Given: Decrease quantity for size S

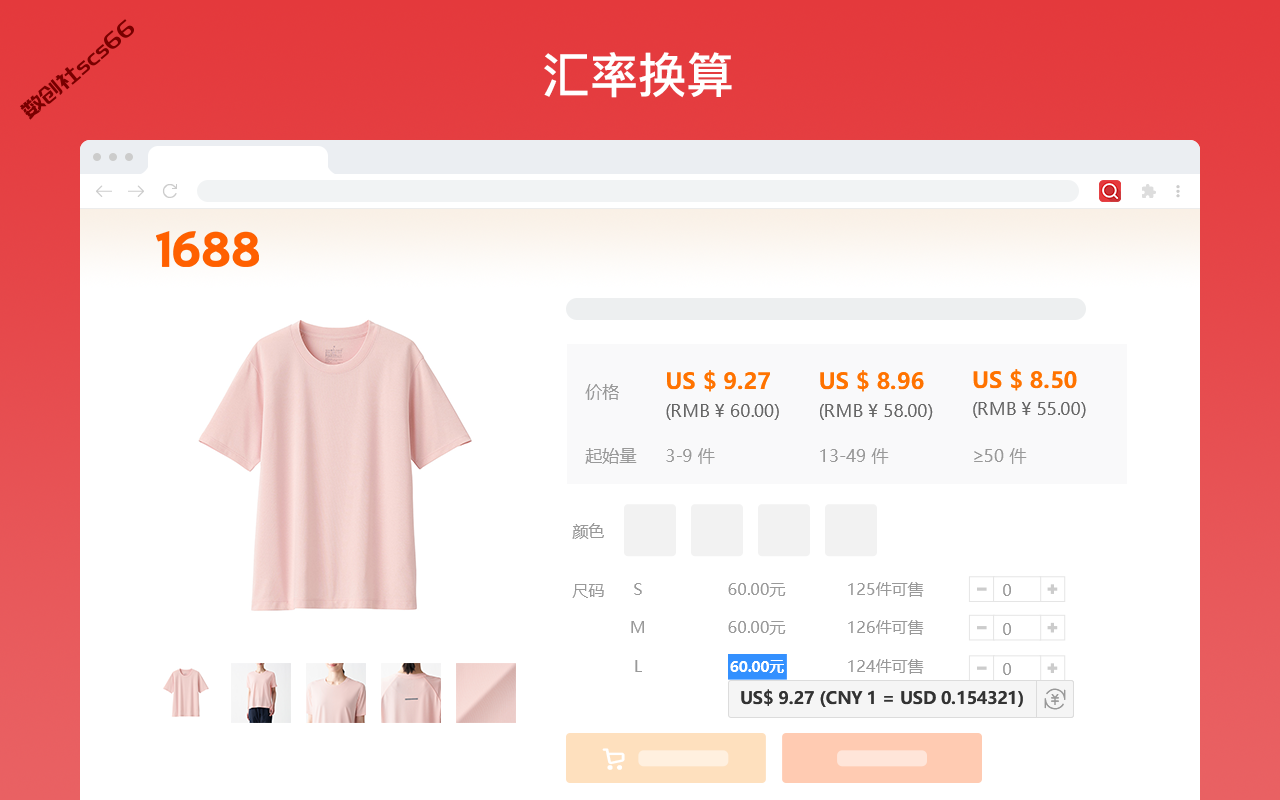Looking at the screenshot, I should (x=982, y=590).
